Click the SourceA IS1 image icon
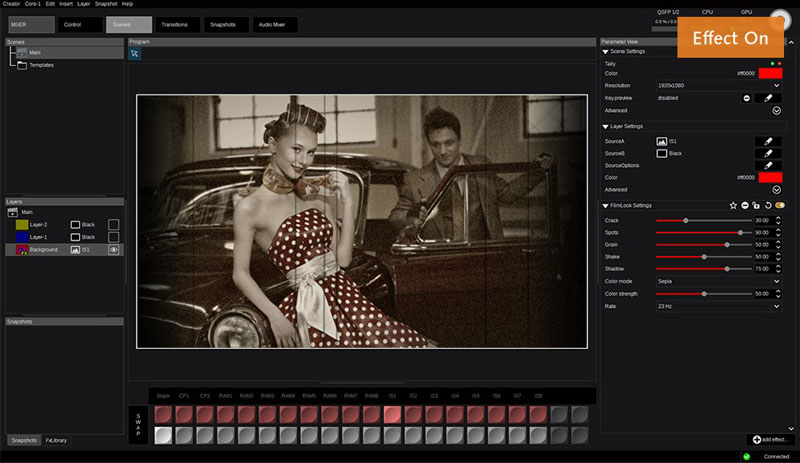The image size is (800, 463). pyautogui.click(x=662, y=141)
